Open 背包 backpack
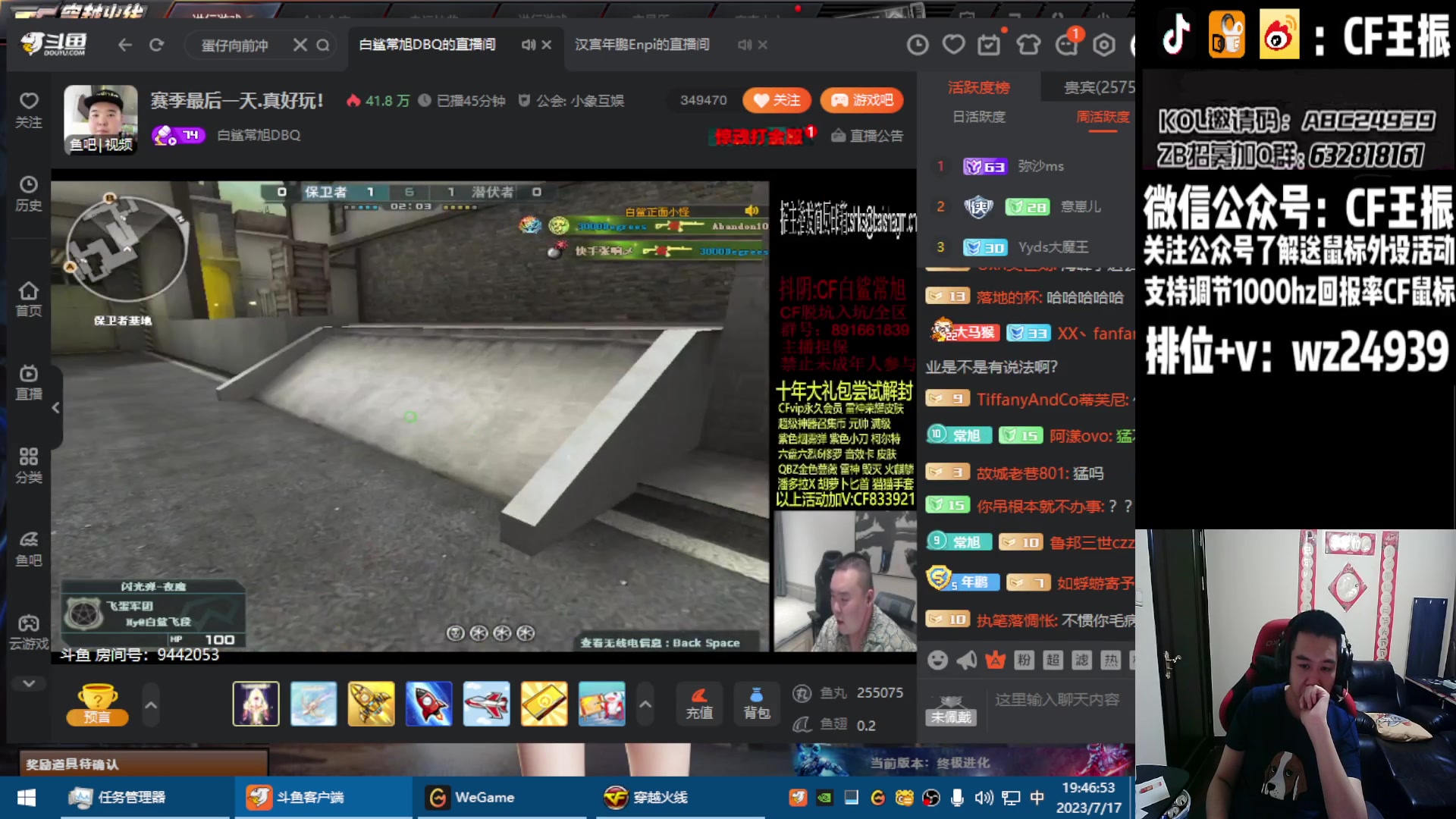Viewport: 1456px width, 819px height. pyautogui.click(x=757, y=704)
